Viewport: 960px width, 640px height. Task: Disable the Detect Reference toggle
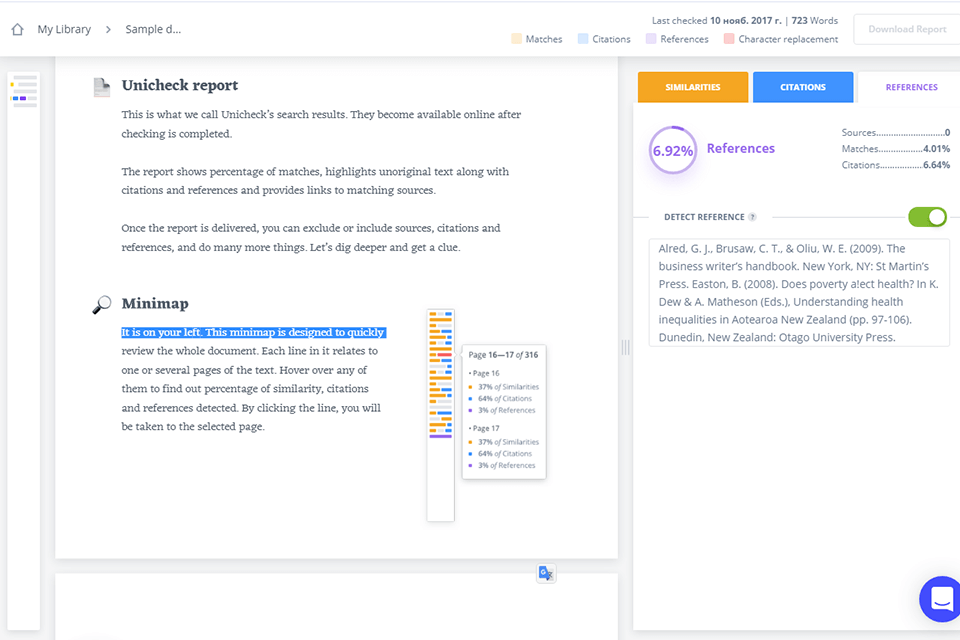point(927,216)
